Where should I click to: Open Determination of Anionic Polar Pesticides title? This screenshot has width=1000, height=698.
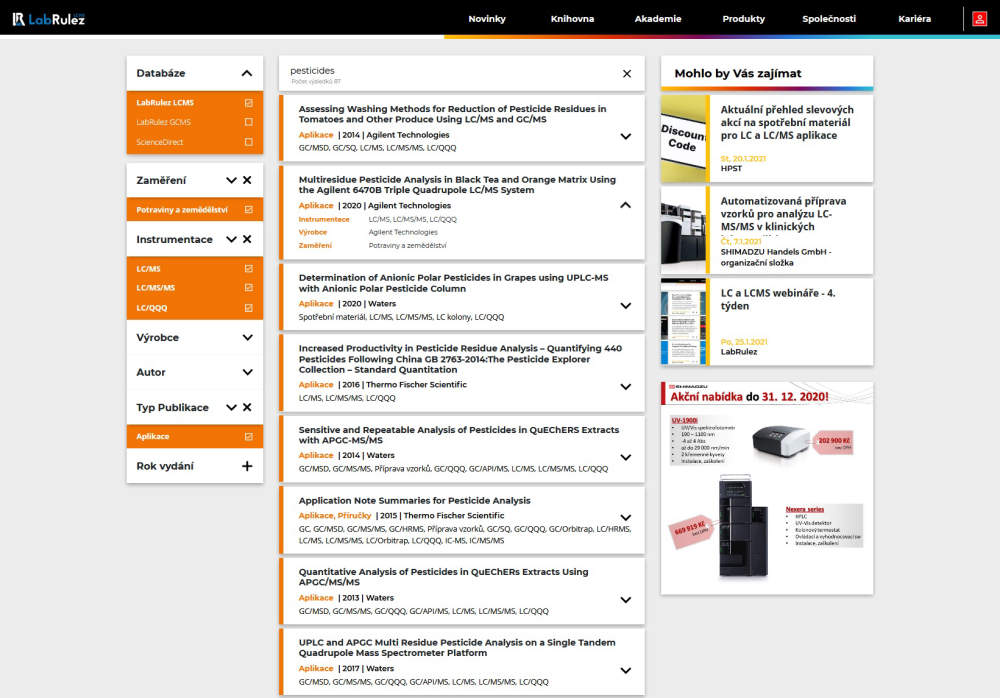tap(453, 283)
